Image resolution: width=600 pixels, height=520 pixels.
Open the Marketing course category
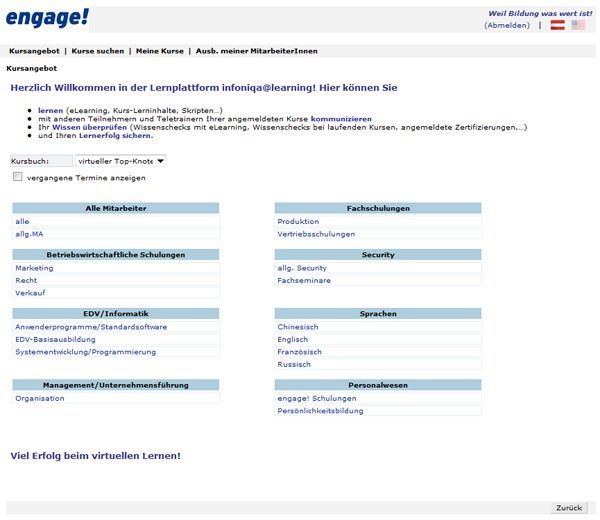tap(34, 268)
